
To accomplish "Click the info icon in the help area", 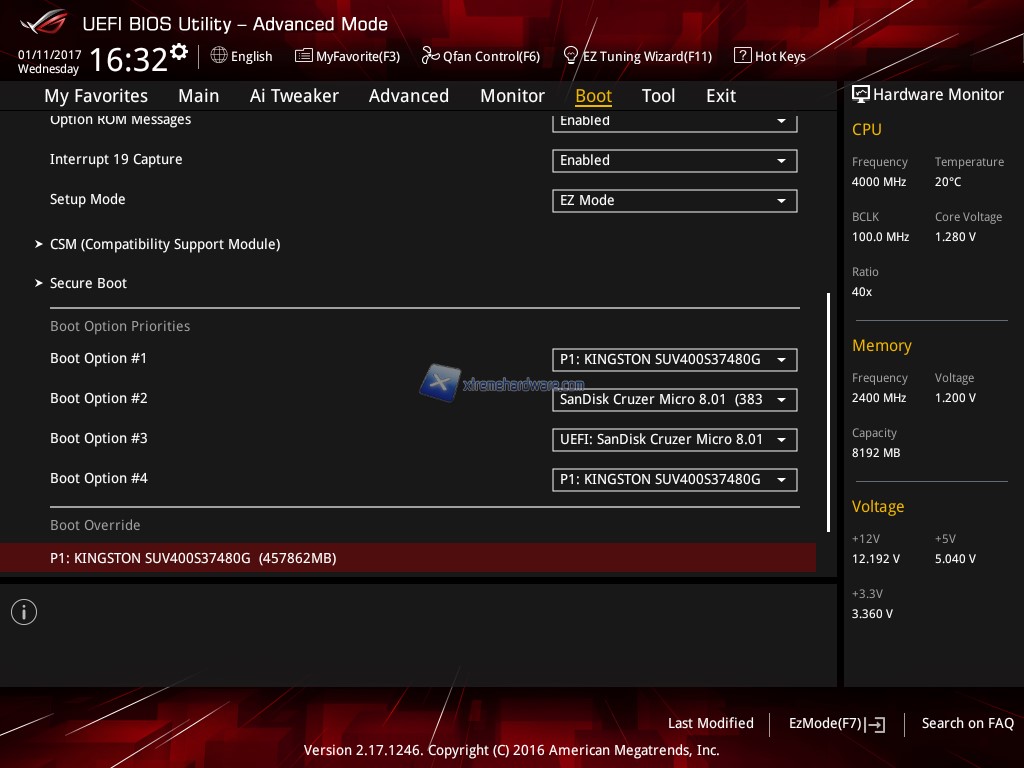I will click(x=24, y=612).
